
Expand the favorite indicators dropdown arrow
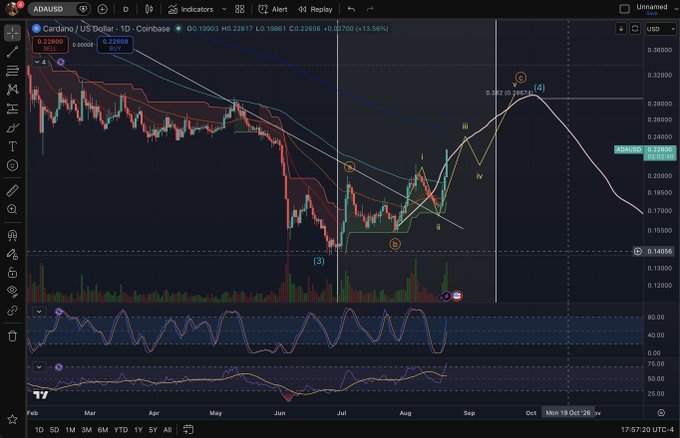click(224, 9)
